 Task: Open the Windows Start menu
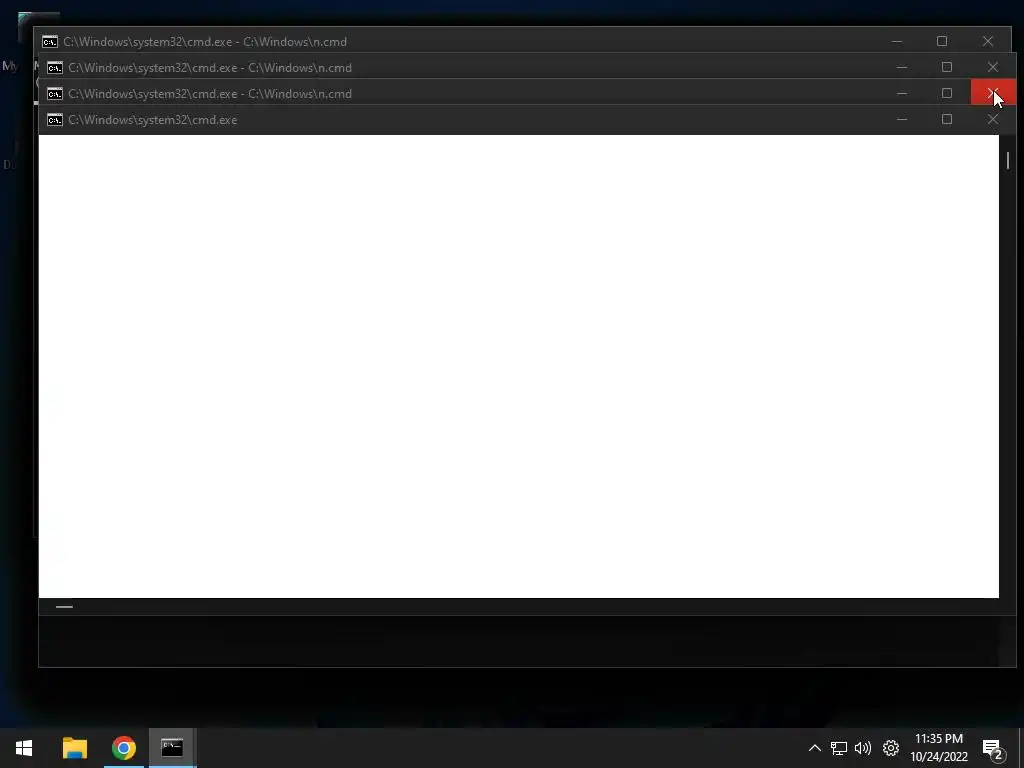(24, 748)
